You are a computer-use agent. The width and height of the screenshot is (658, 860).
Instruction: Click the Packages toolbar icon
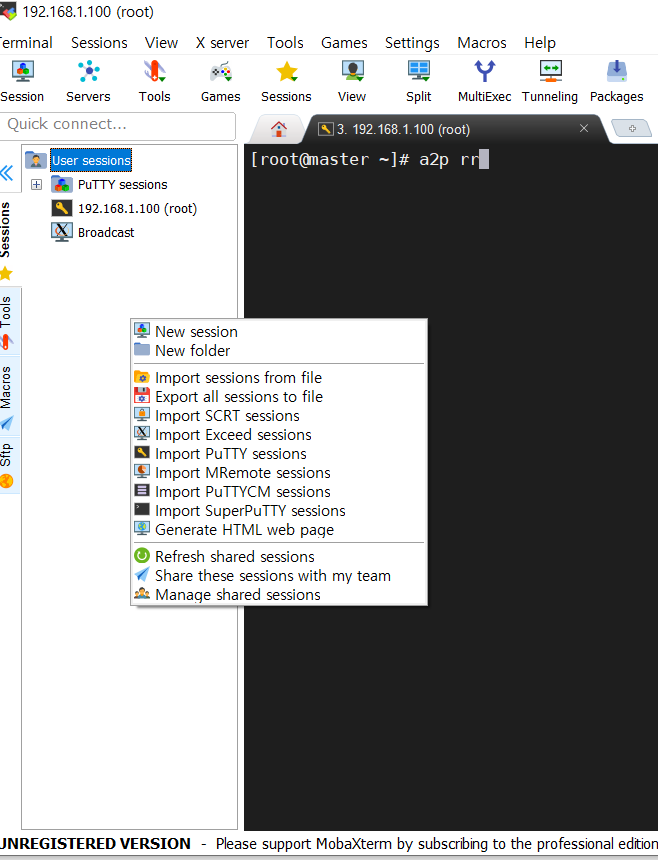coord(616,82)
